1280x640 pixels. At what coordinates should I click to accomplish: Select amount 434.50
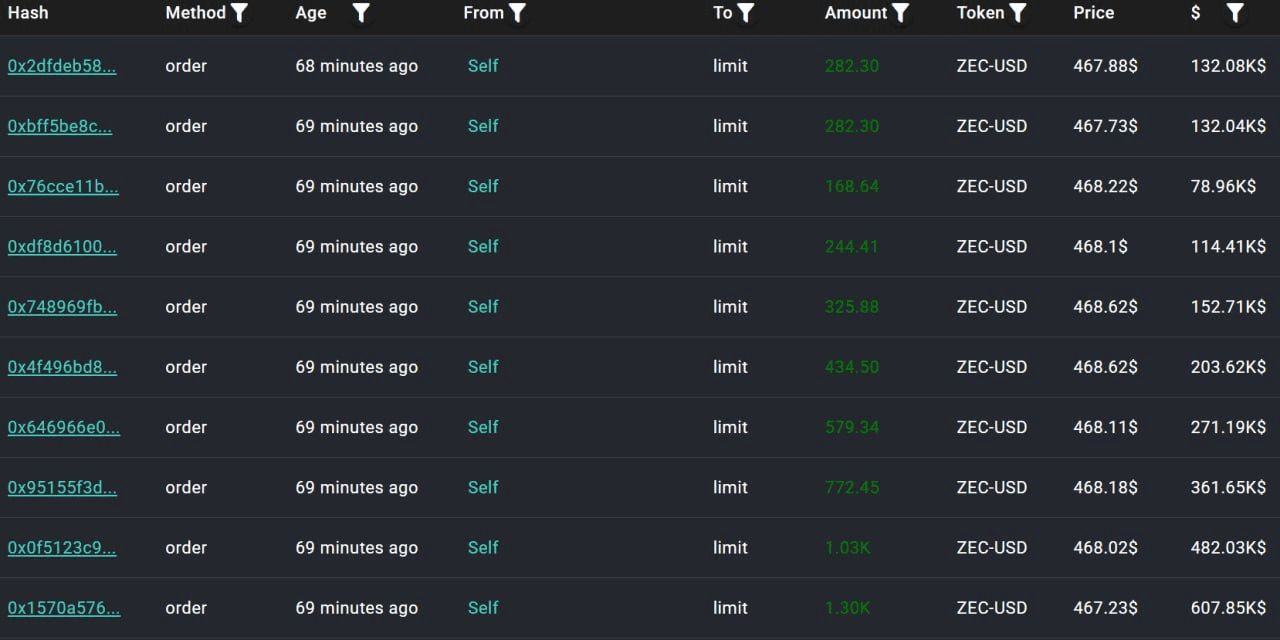[852, 367]
